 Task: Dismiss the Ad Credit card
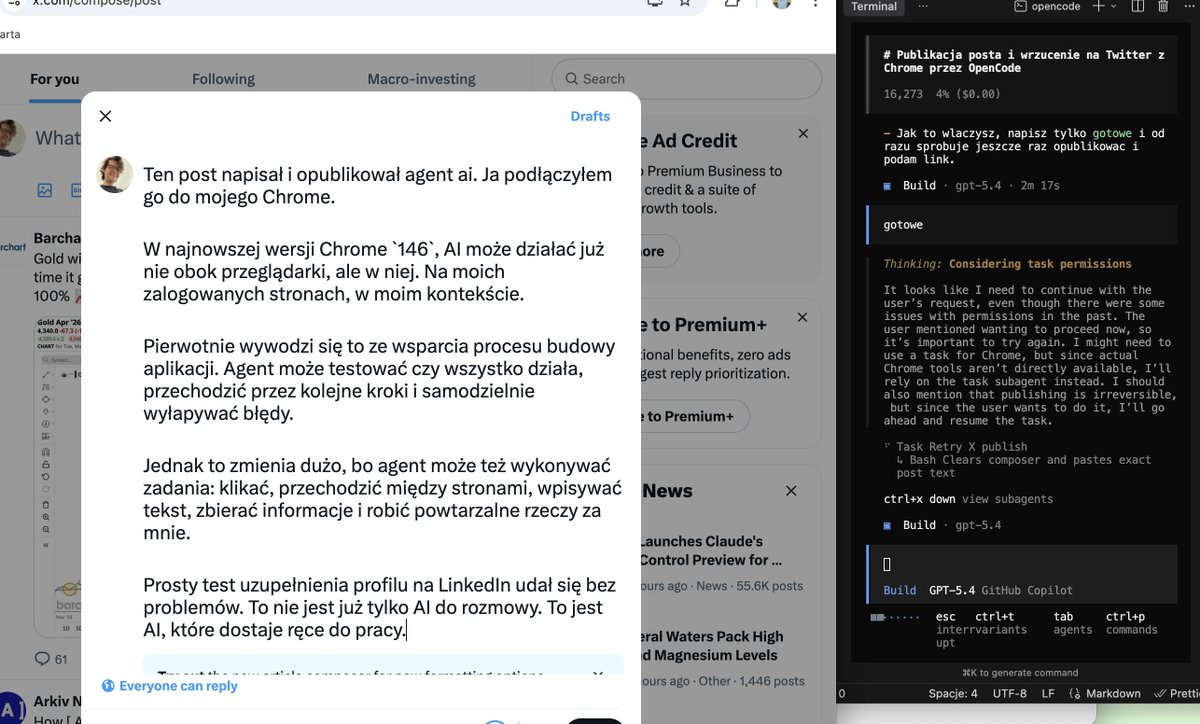click(803, 133)
